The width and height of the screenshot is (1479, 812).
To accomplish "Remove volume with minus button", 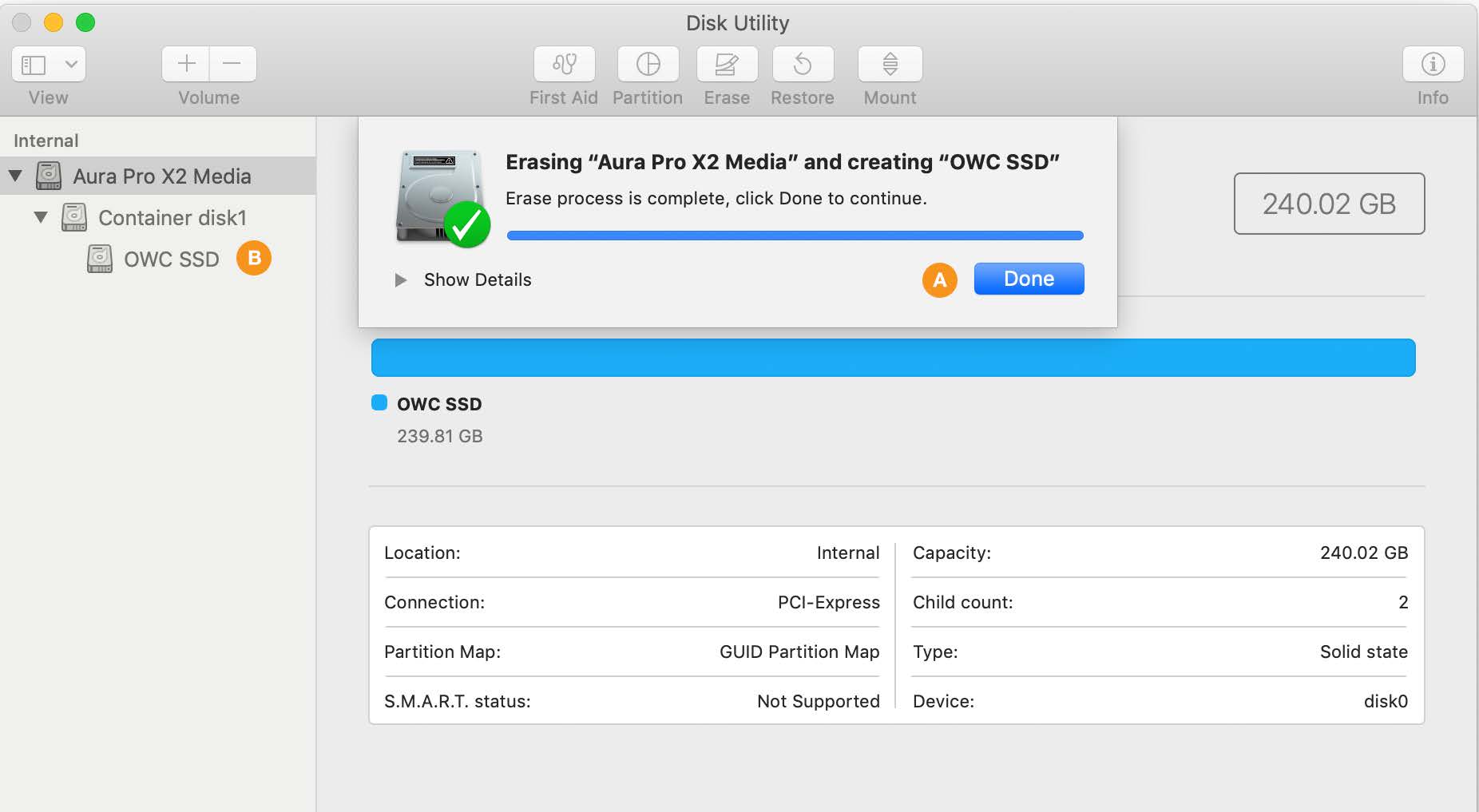I will [232, 64].
